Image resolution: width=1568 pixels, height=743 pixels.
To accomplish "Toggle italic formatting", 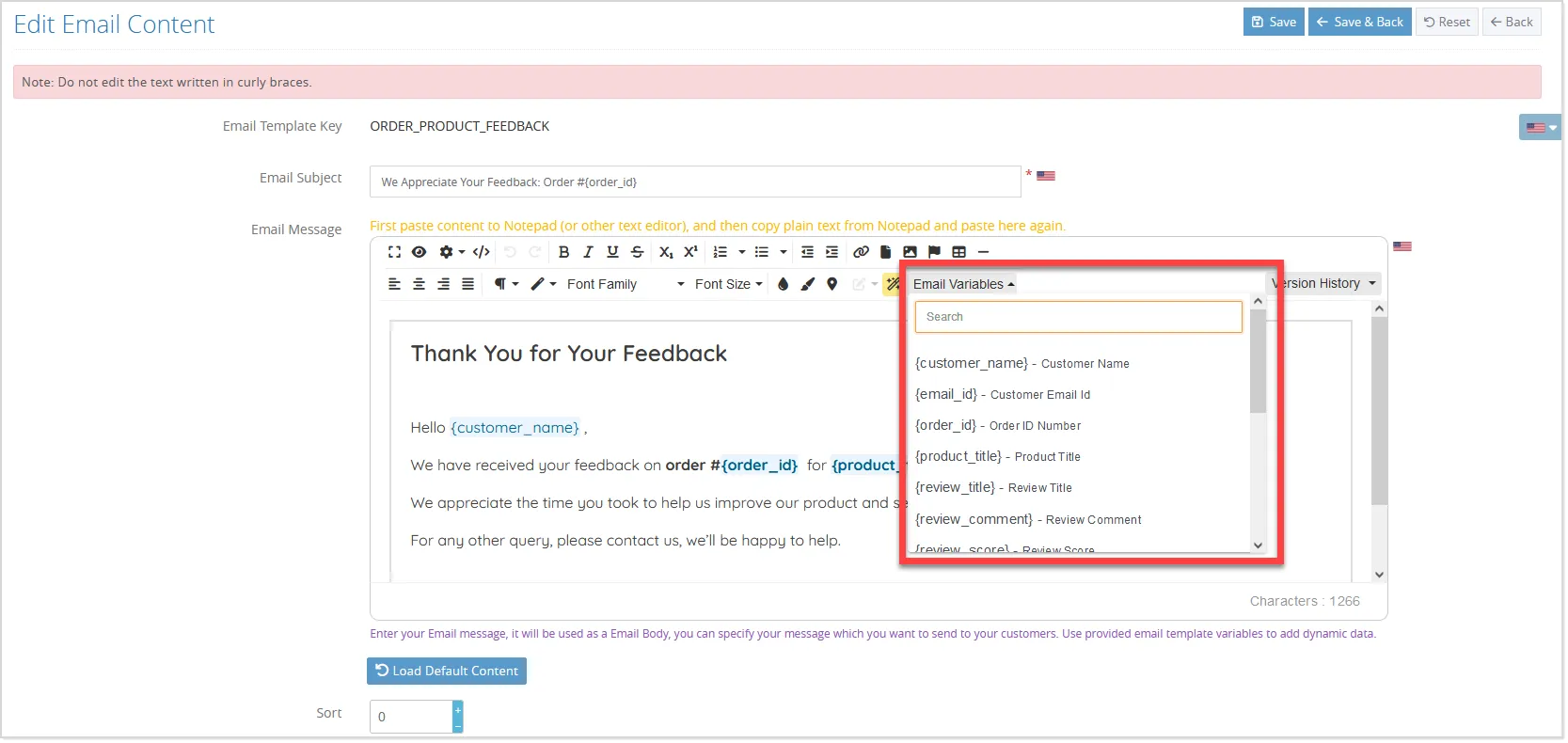I will (x=589, y=252).
